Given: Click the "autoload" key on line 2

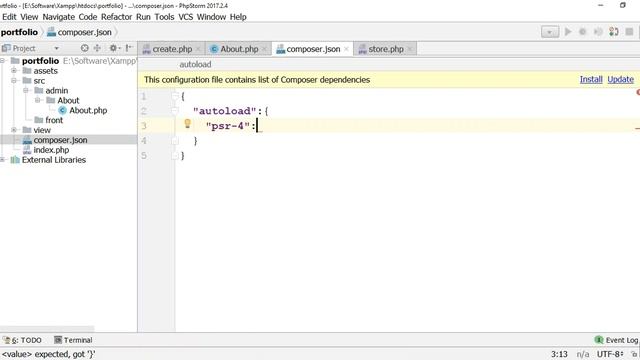Looking at the screenshot, I should [x=224, y=111].
